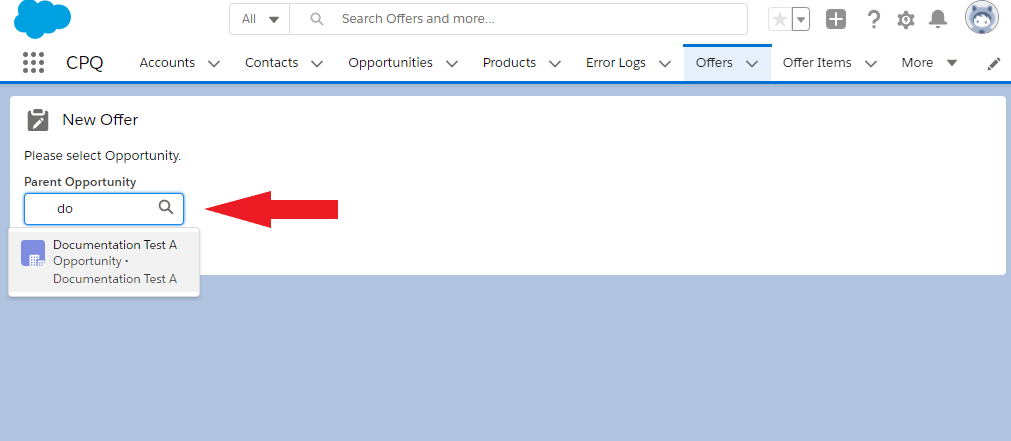Click the Salesforce cloud logo
The width and height of the screenshot is (1011, 441).
tap(43, 19)
